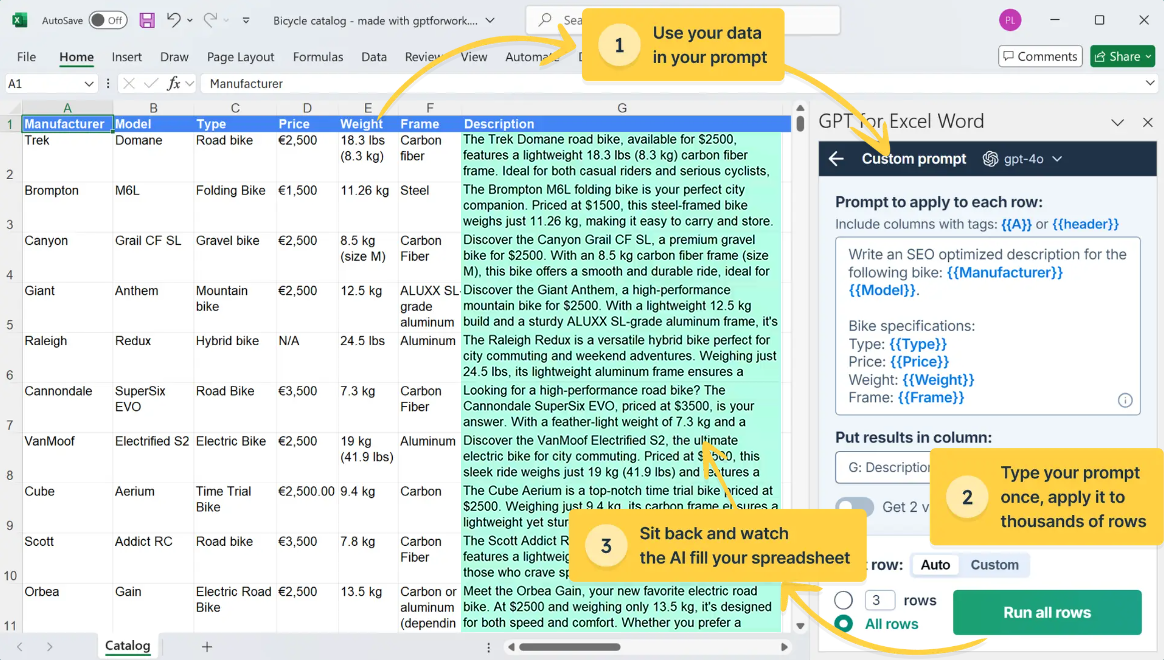The height and width of the screenshot is (660, 1164).
Task: Select the Custom row option
Action: 995,565
